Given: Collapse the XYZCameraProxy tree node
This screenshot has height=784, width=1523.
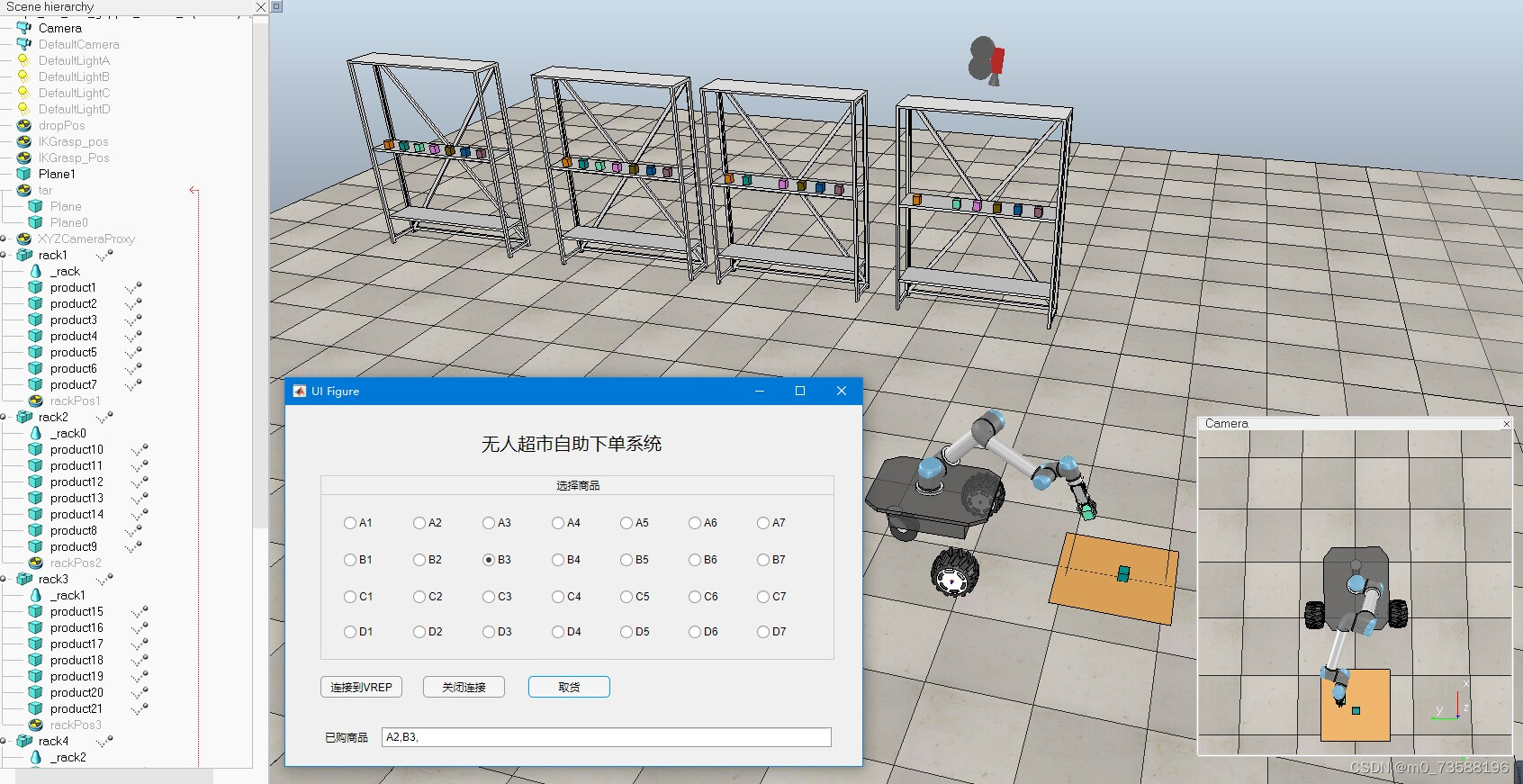Looking at the screenshot, I should (4, 239).
